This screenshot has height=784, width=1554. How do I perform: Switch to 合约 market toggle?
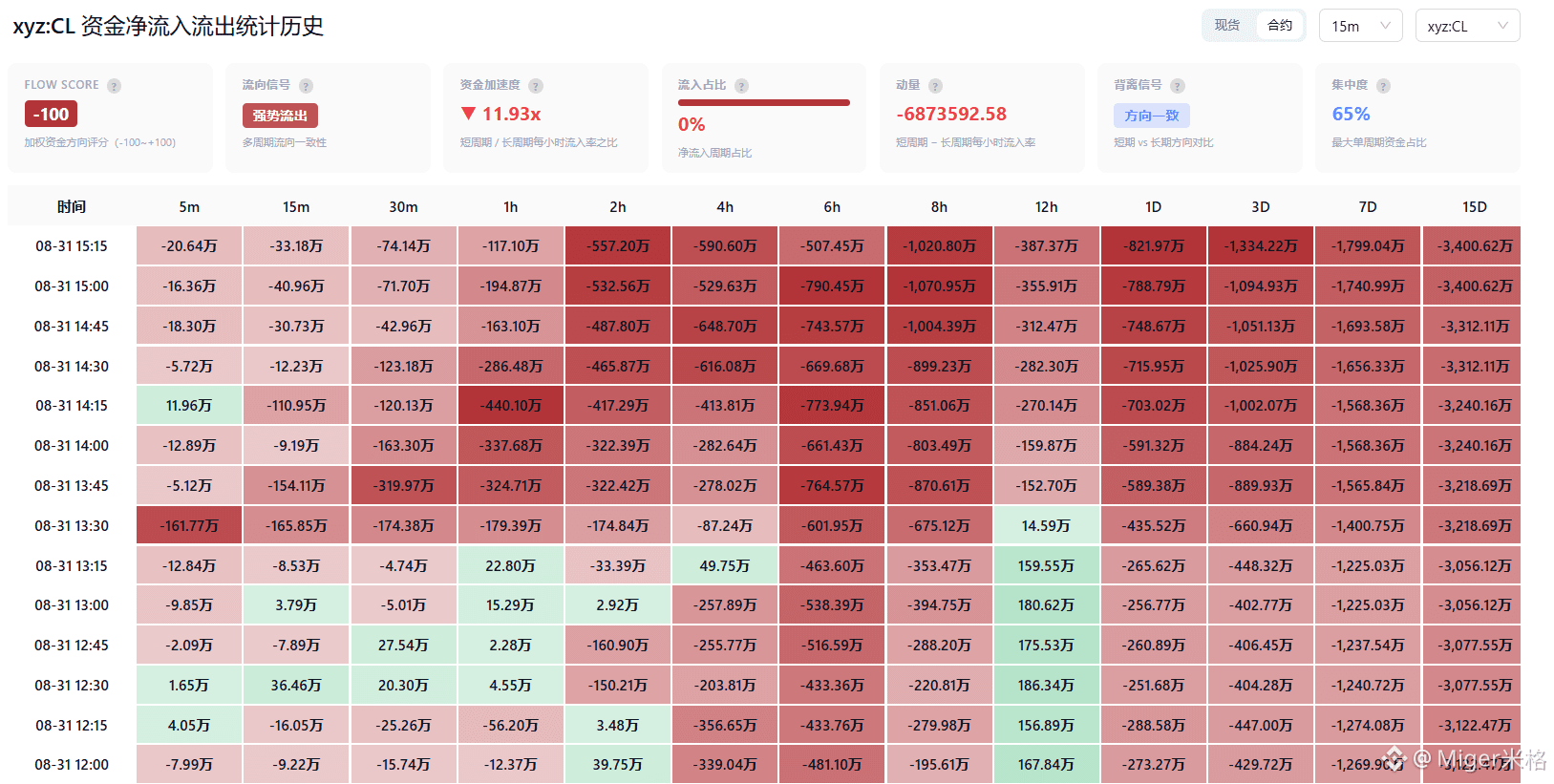pyautogui.click(x=1280, y=26)
